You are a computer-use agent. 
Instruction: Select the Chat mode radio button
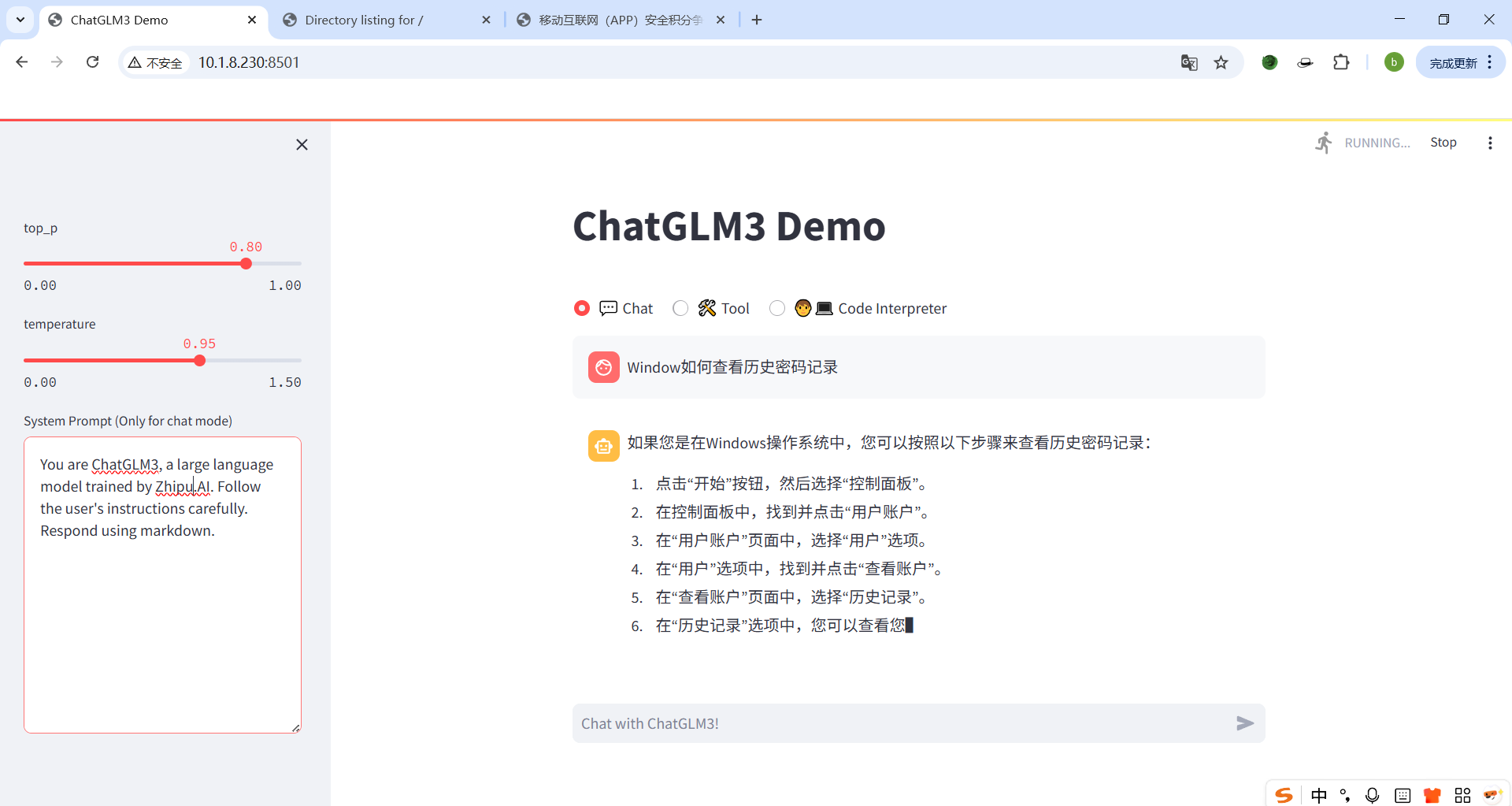click(582, 308)
